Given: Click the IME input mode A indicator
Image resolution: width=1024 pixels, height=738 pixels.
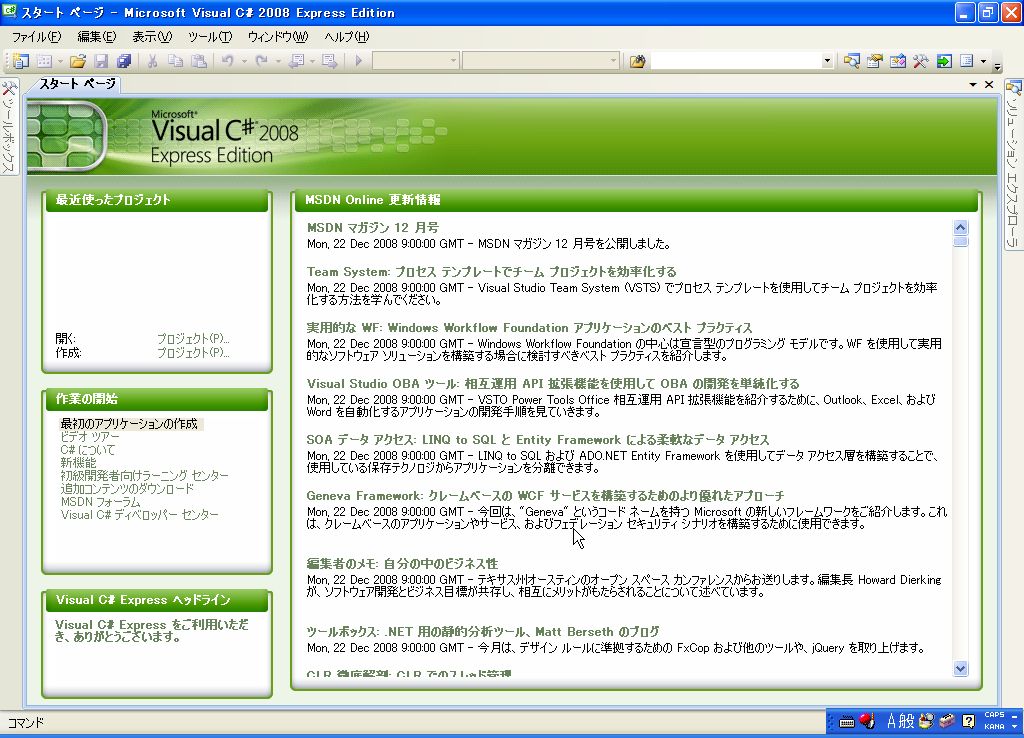Looking at the screenshot, I should point(891,722).
